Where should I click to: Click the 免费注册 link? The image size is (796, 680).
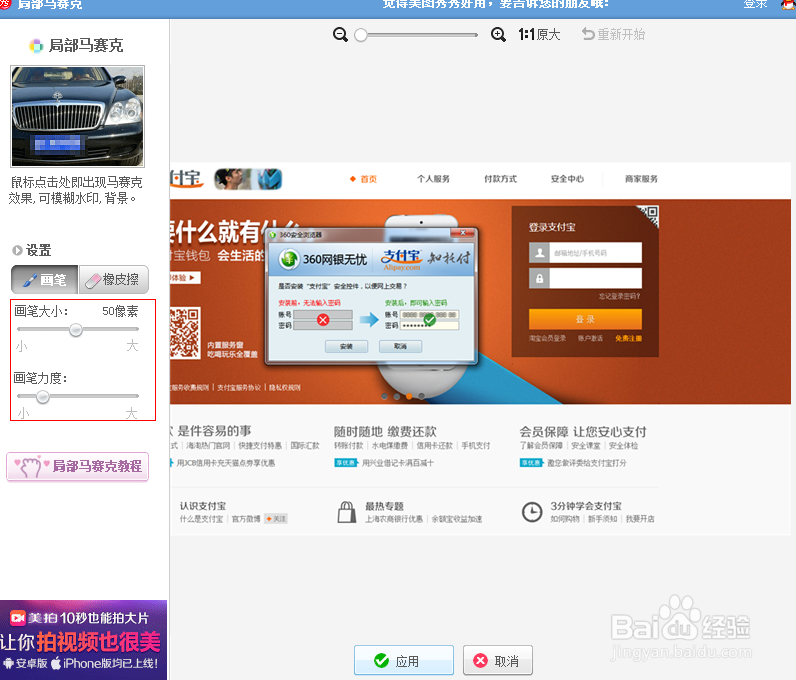coord(628,338)
